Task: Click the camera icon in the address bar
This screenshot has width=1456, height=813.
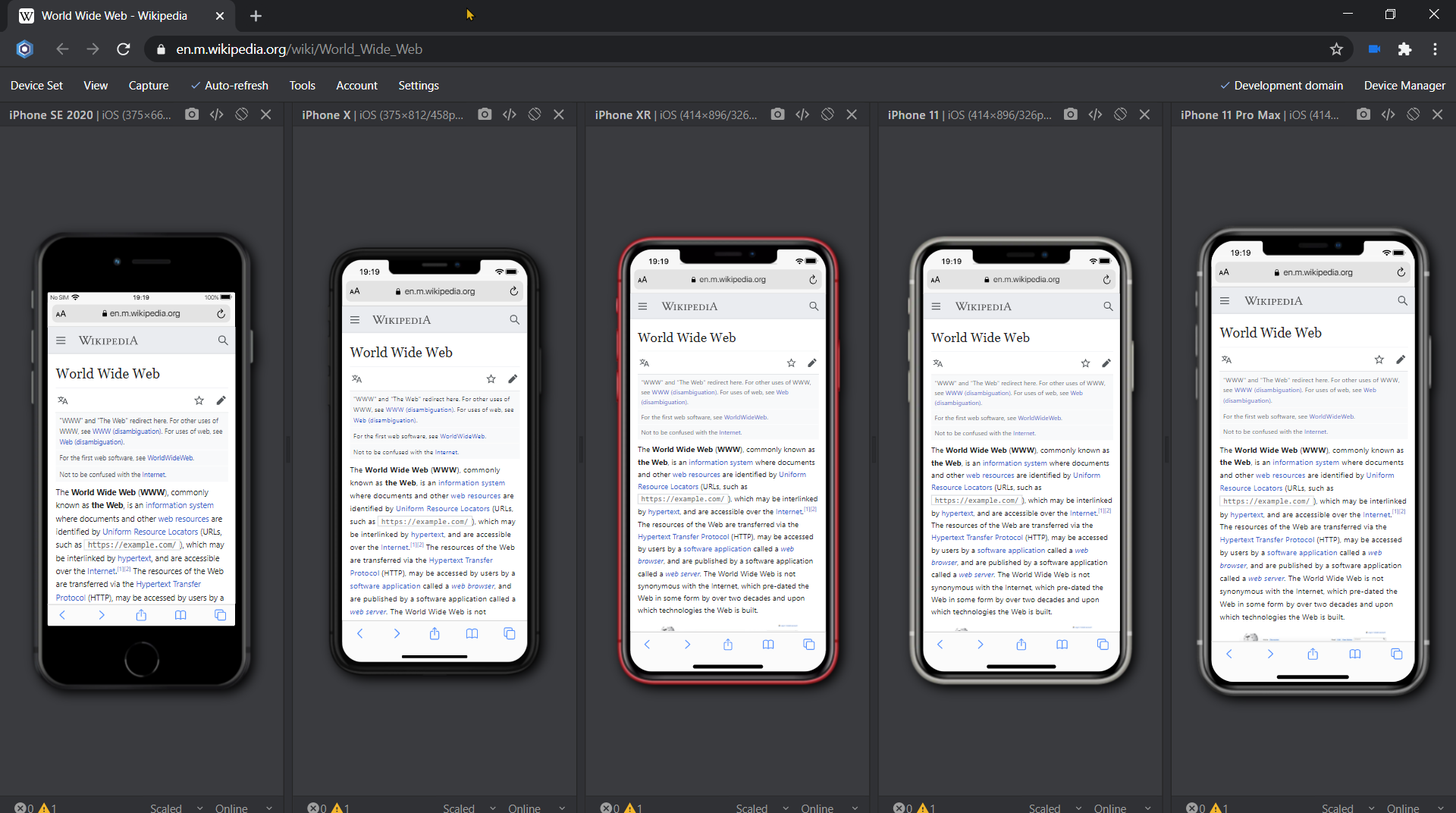Action: coord(1373,49)
